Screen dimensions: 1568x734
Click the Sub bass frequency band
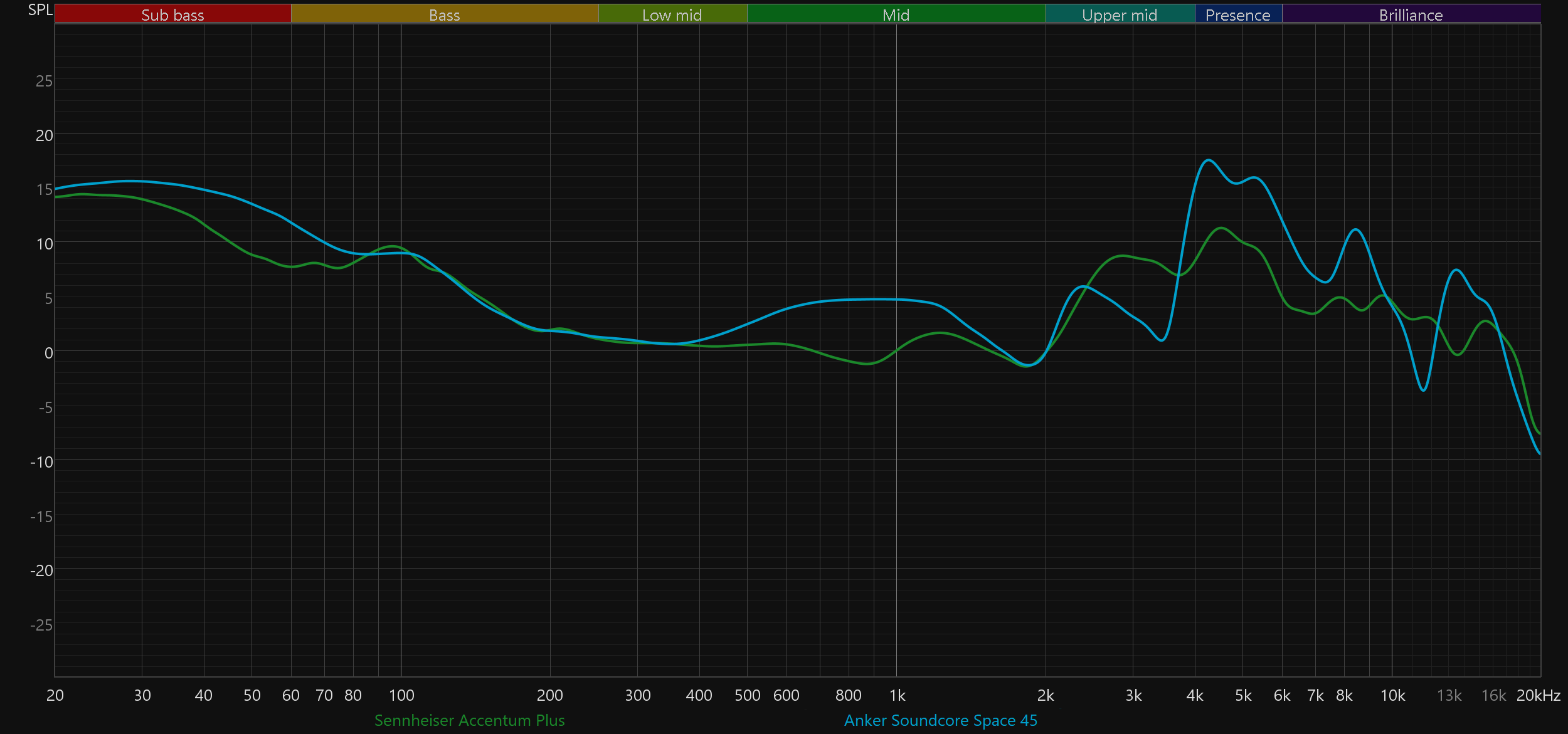point(172,14)
